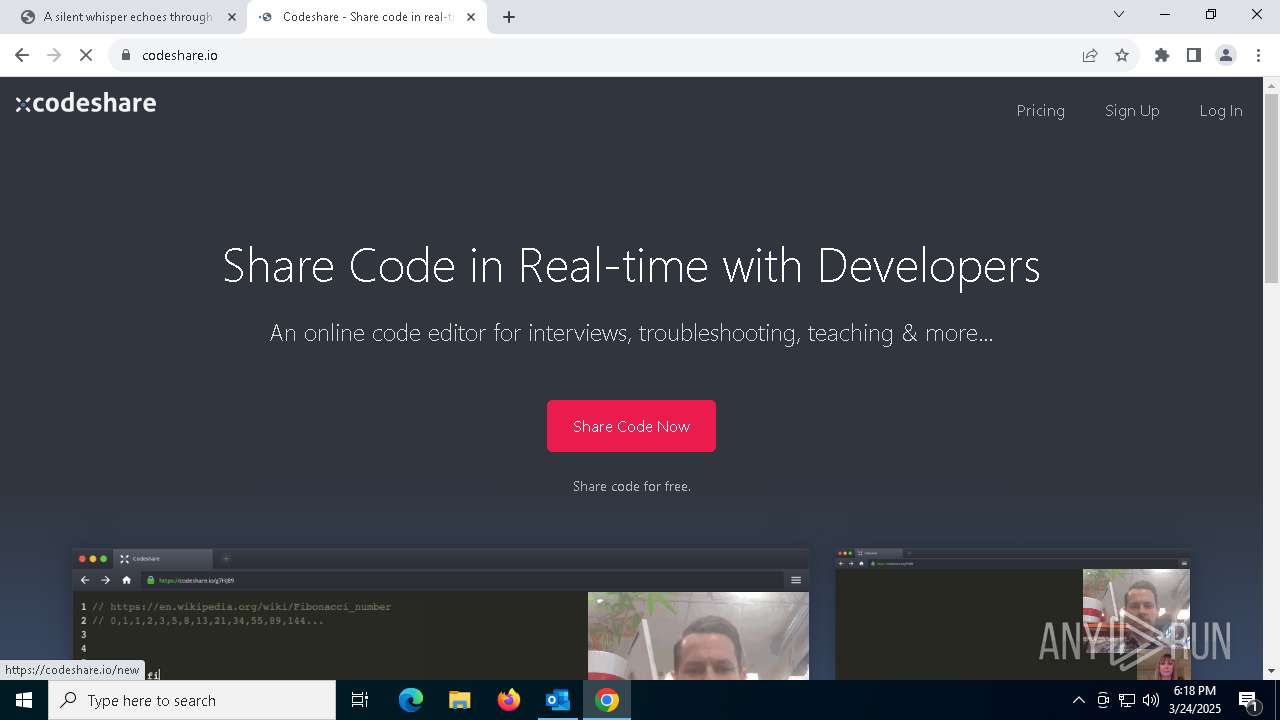
Task: Open the Chrome profile avatar
Action: [1226, 55]
